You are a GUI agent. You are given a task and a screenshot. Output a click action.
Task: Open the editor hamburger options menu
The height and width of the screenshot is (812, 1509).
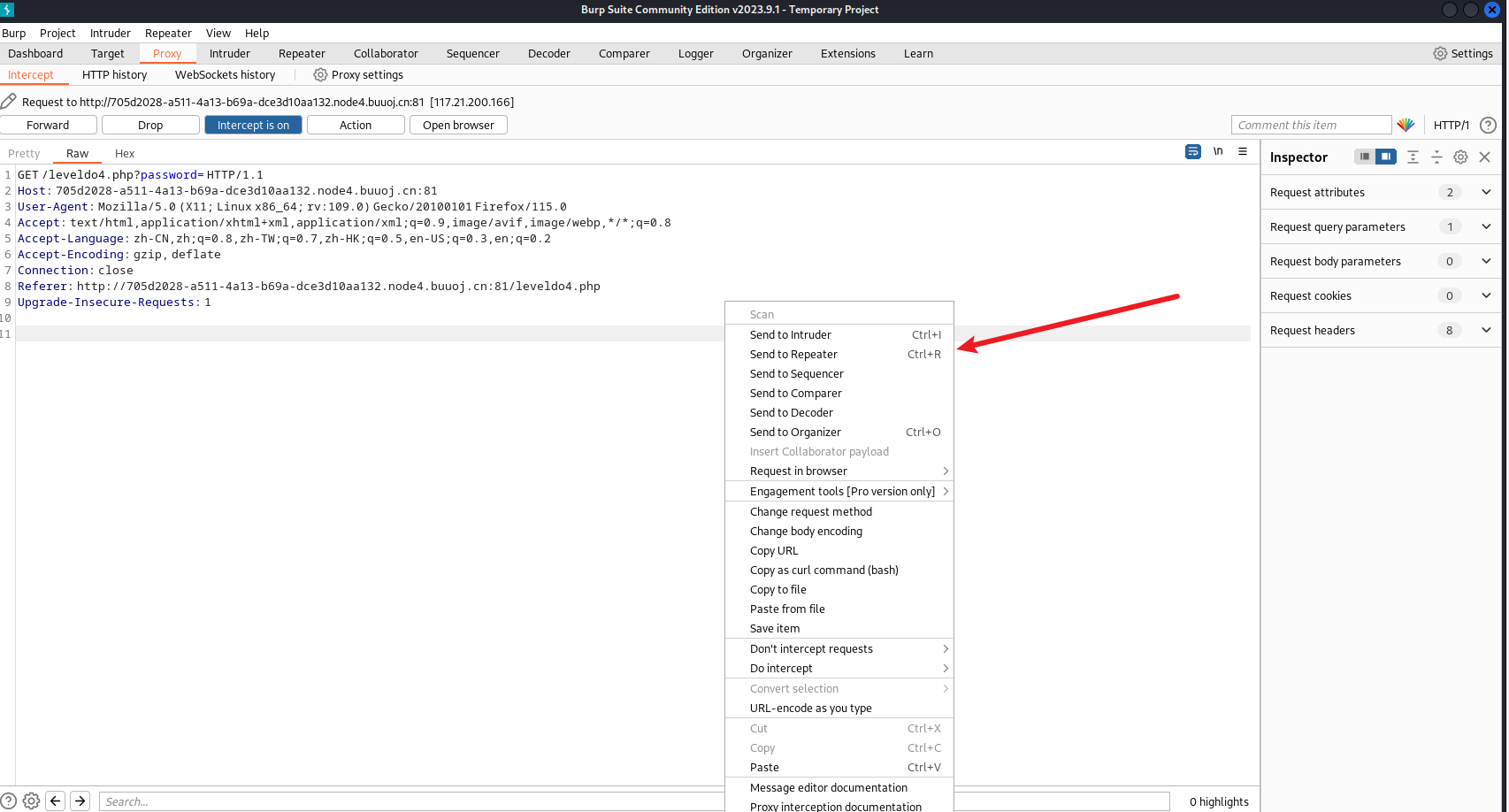[1243, 151]
